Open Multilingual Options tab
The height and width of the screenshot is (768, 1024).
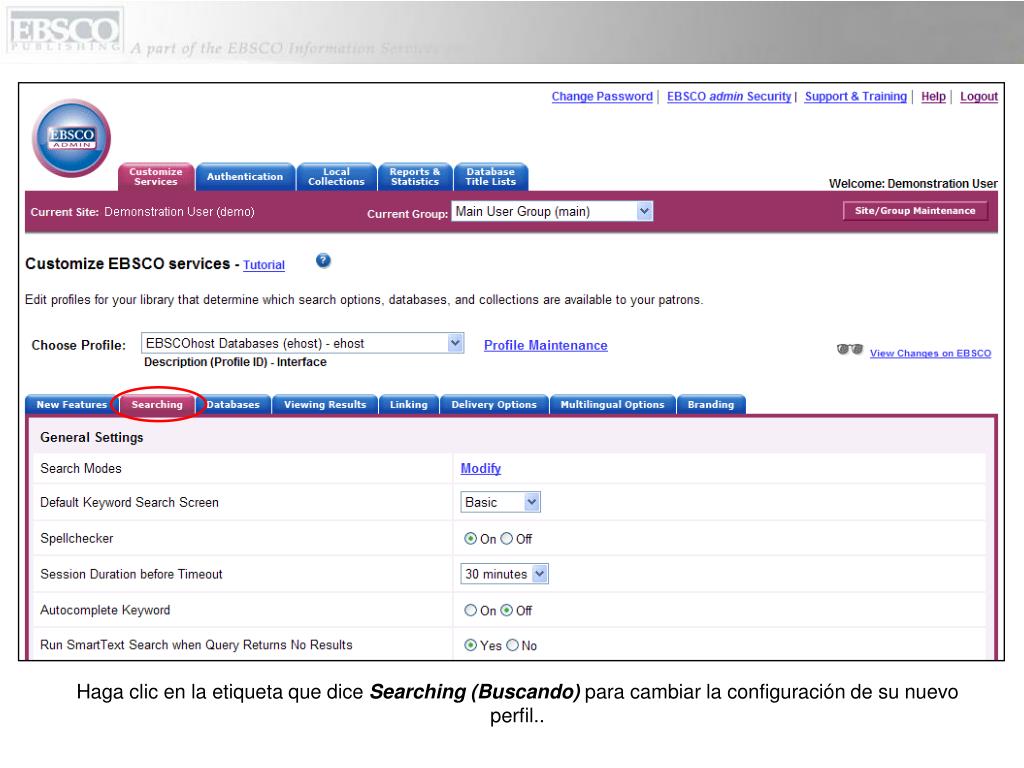point(613,405)
